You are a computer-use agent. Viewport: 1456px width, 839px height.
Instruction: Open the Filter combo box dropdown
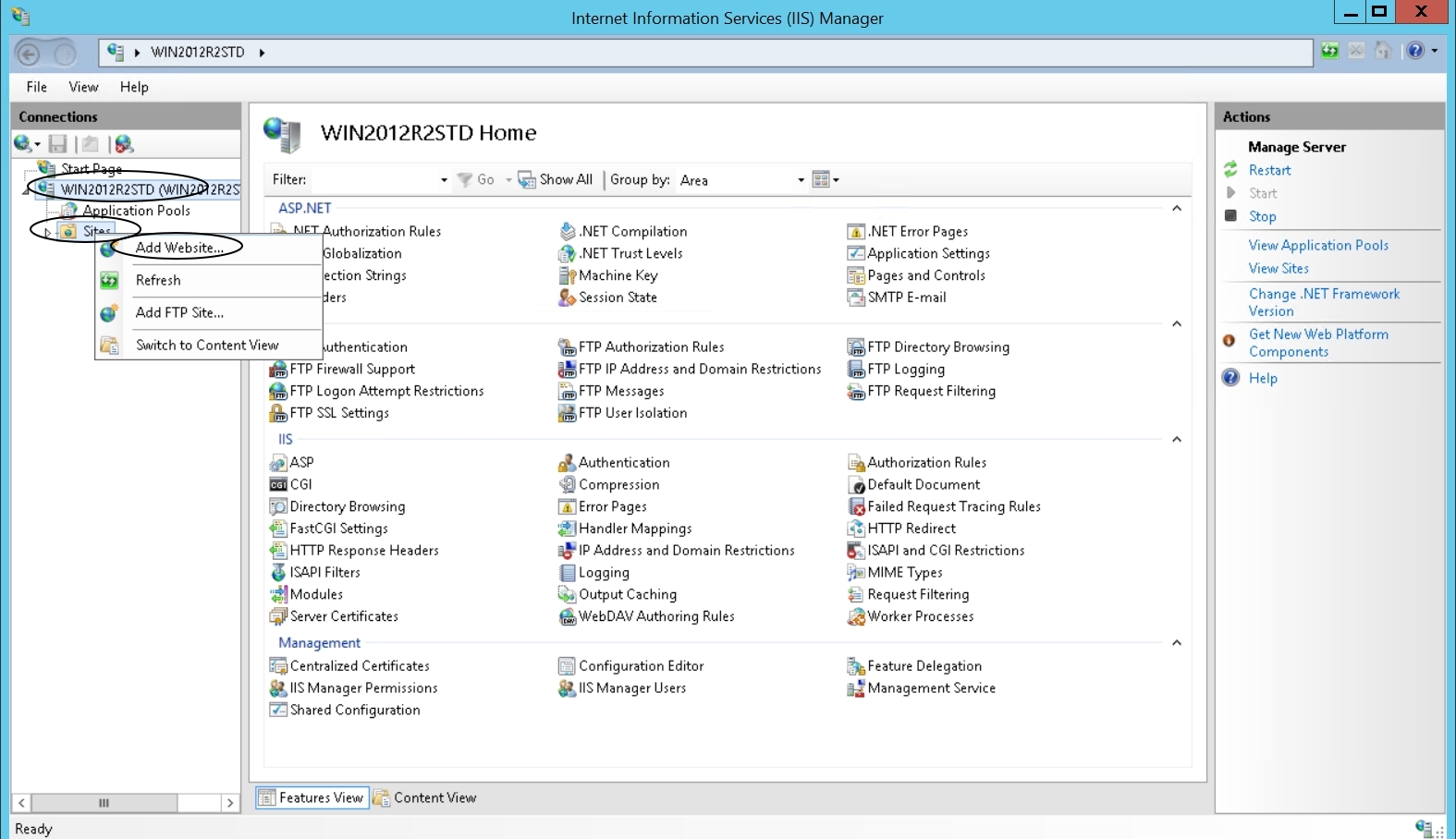click(444, 180)
